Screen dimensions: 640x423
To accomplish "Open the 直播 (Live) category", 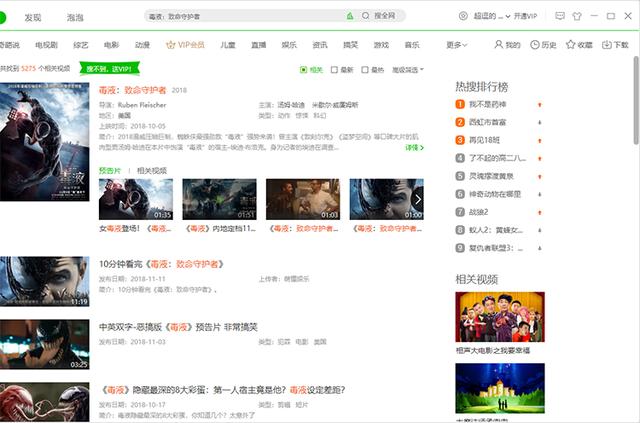I will pyautogui.click(x=258, y=45).
